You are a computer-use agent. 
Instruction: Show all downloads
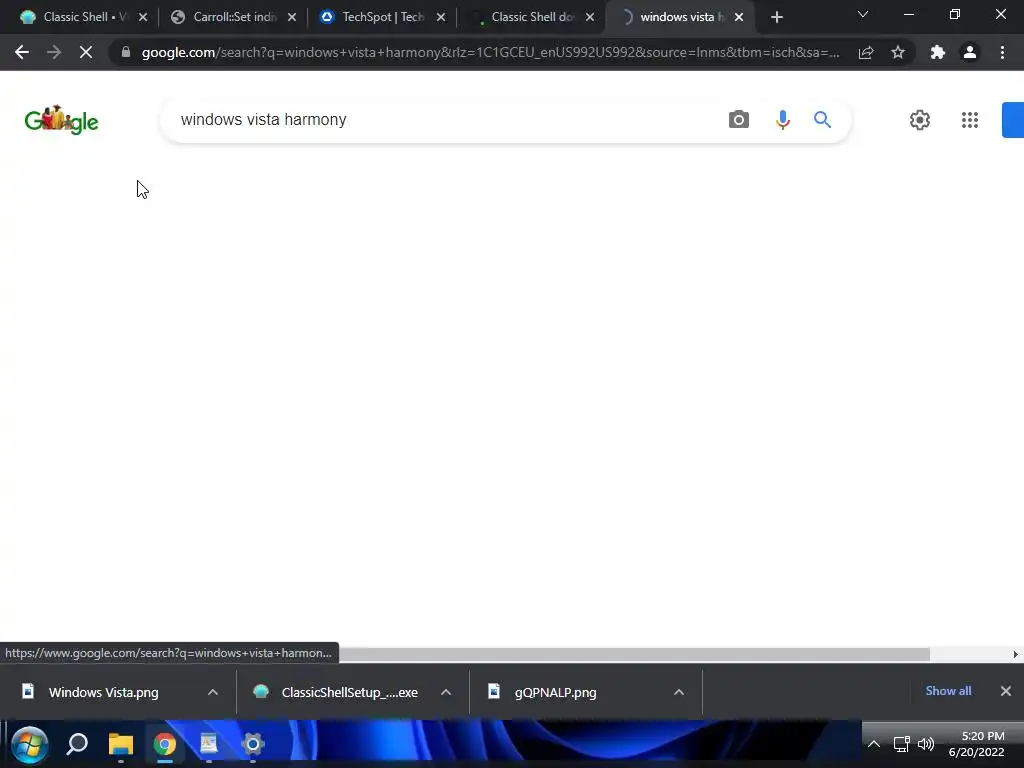click(948, 691)
